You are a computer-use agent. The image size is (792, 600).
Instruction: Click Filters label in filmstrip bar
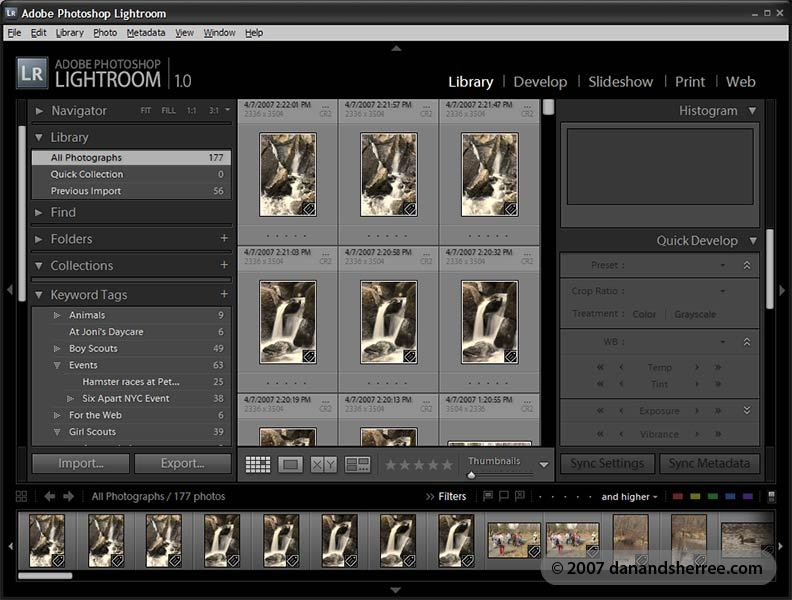coord(452,496)
